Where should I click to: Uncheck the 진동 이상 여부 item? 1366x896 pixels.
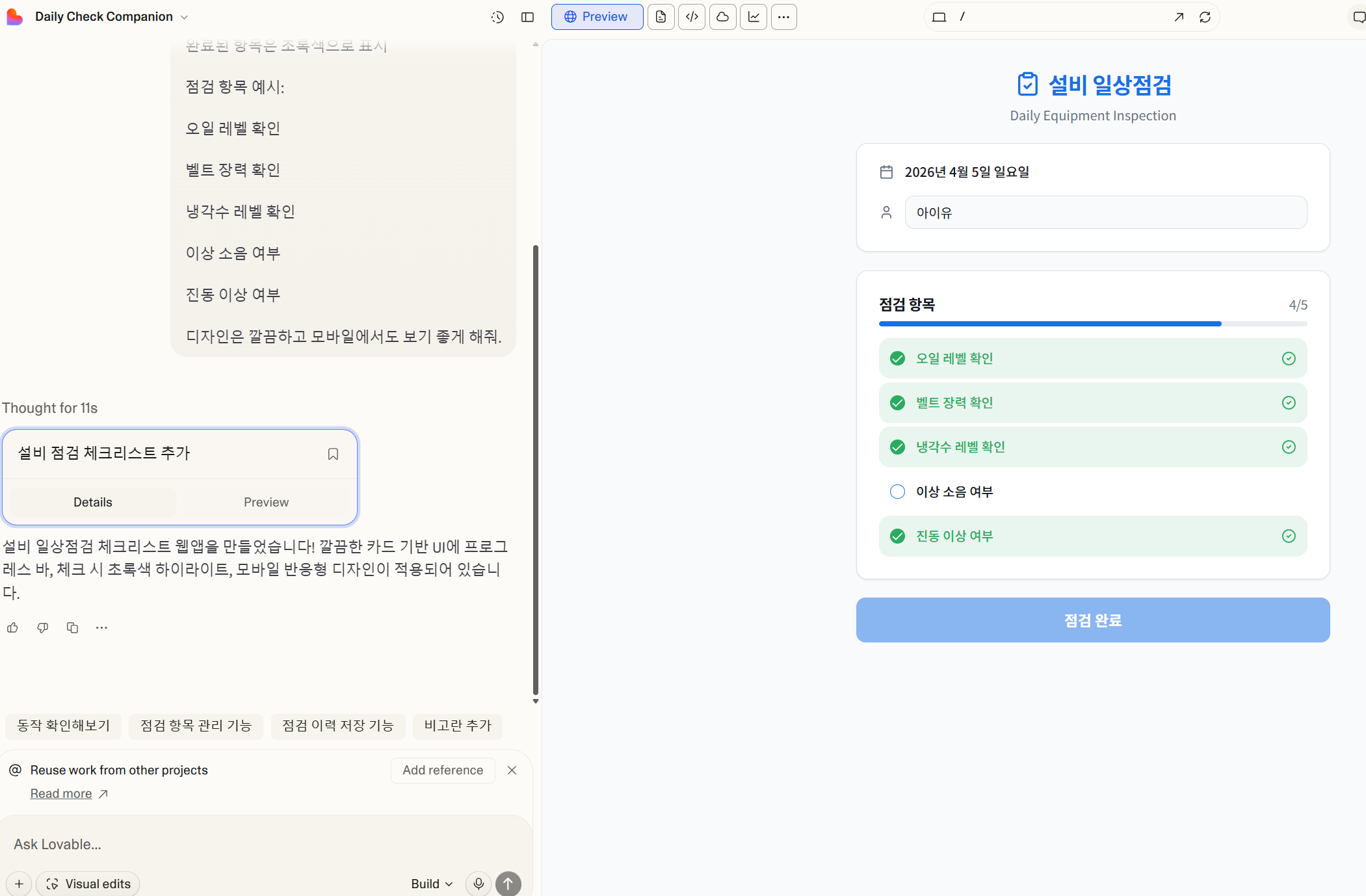[x=897, y=536]
